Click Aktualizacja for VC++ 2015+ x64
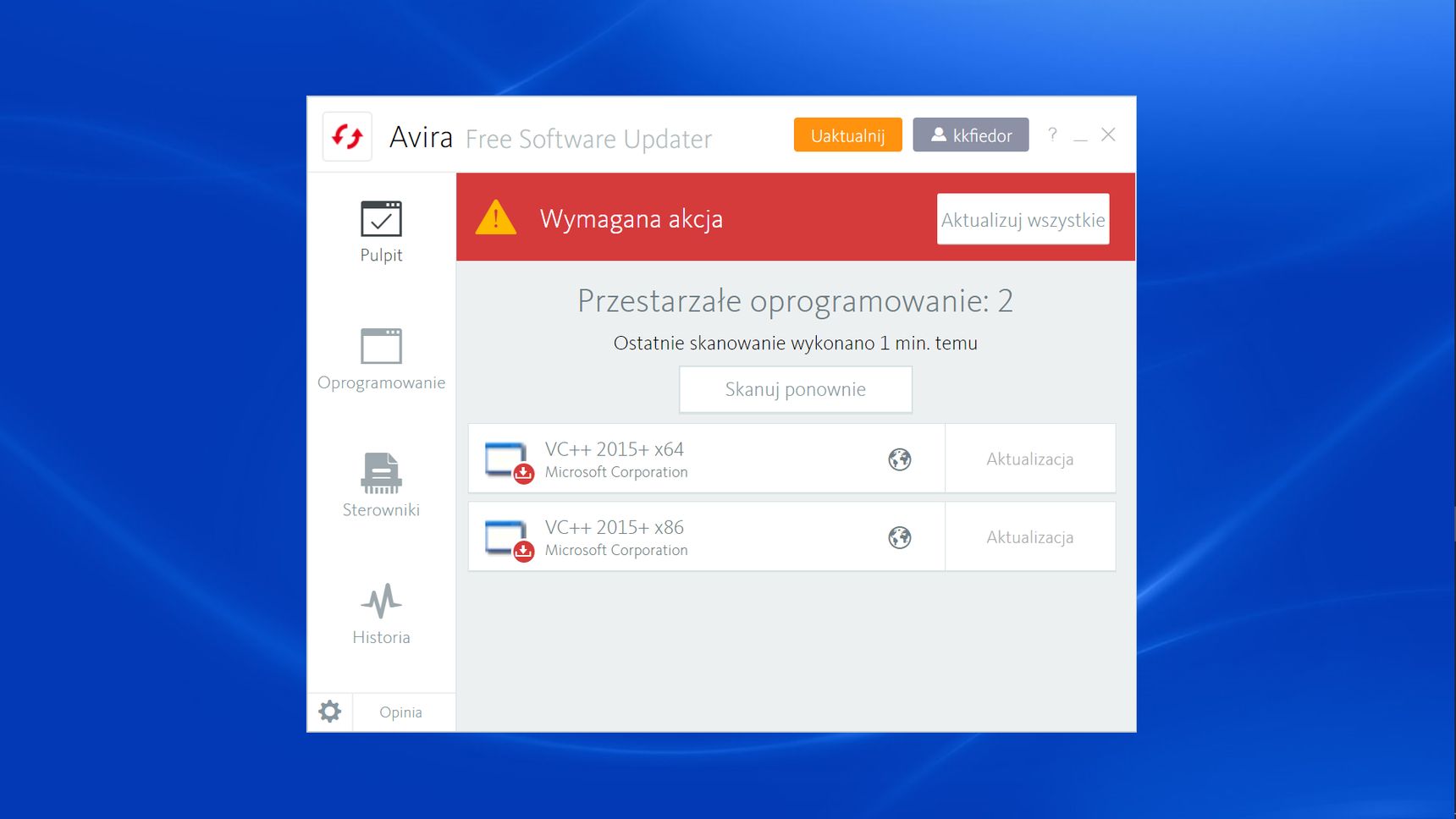1456x819 pixels. tap(1030, 459)
